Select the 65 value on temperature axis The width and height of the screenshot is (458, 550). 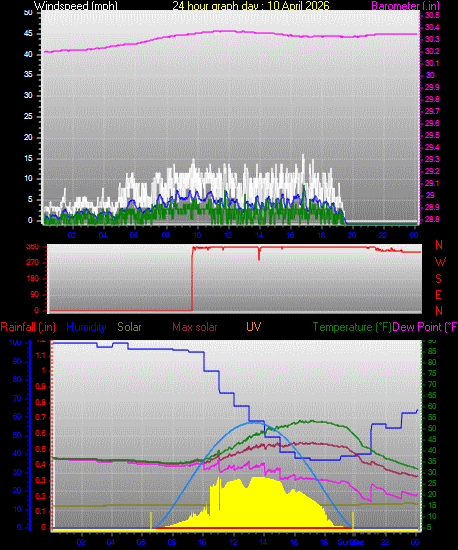(x=432, y=395)
